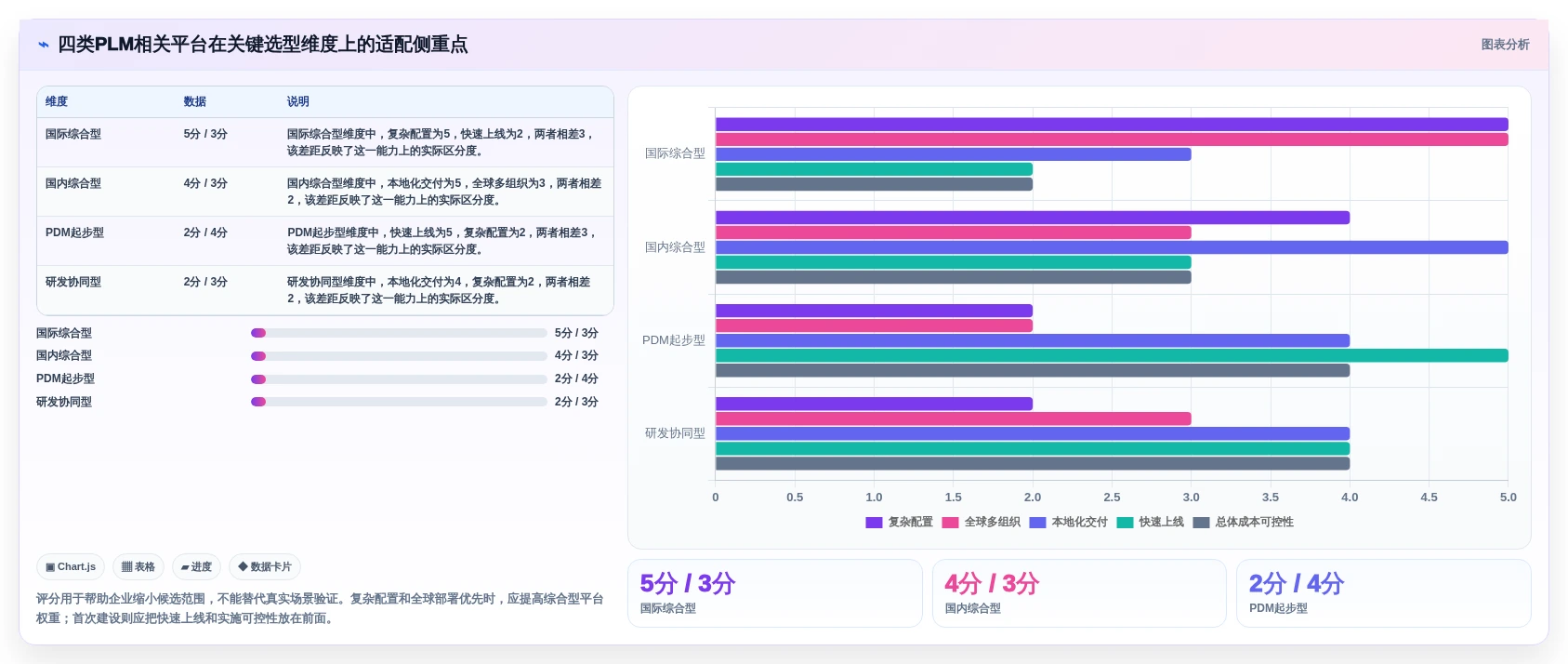Image resolution: width=1568 pixels, height=664 pixels.
Task: Click the 5.0 x-axis tick label
Action: pyautogui.click(x=1508, y=498)
